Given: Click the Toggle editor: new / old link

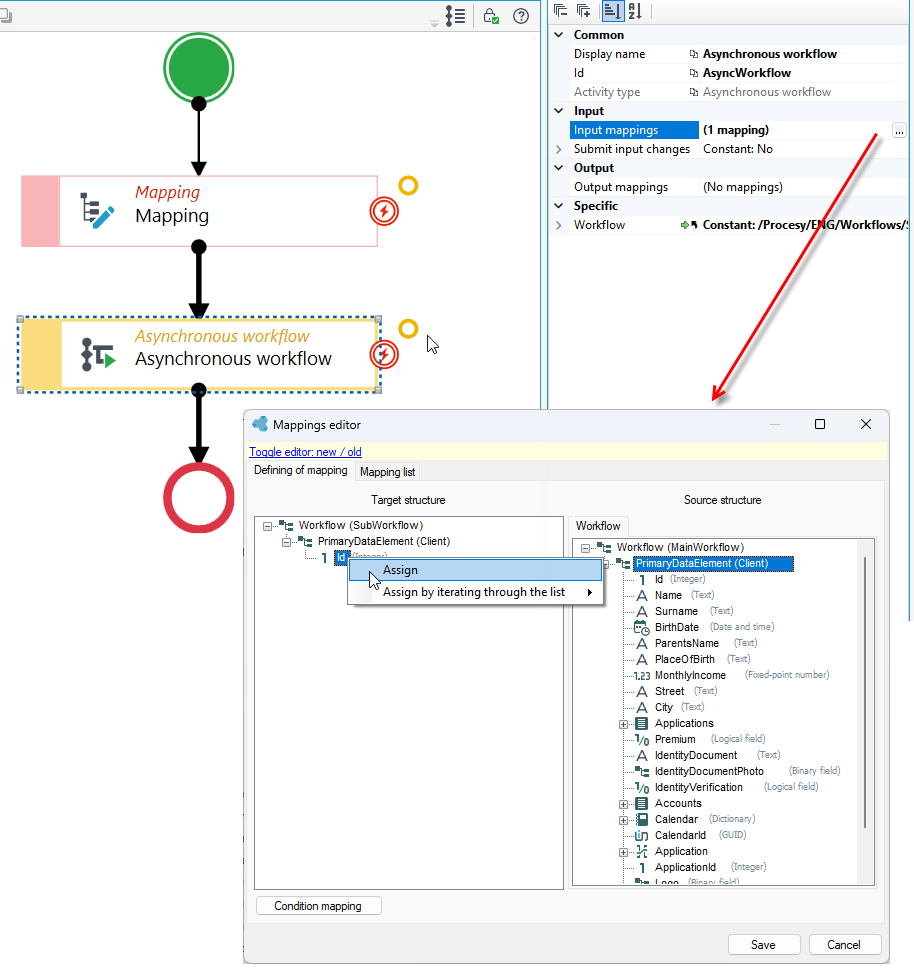Looking at the screenshot, I should click(305, 452).
